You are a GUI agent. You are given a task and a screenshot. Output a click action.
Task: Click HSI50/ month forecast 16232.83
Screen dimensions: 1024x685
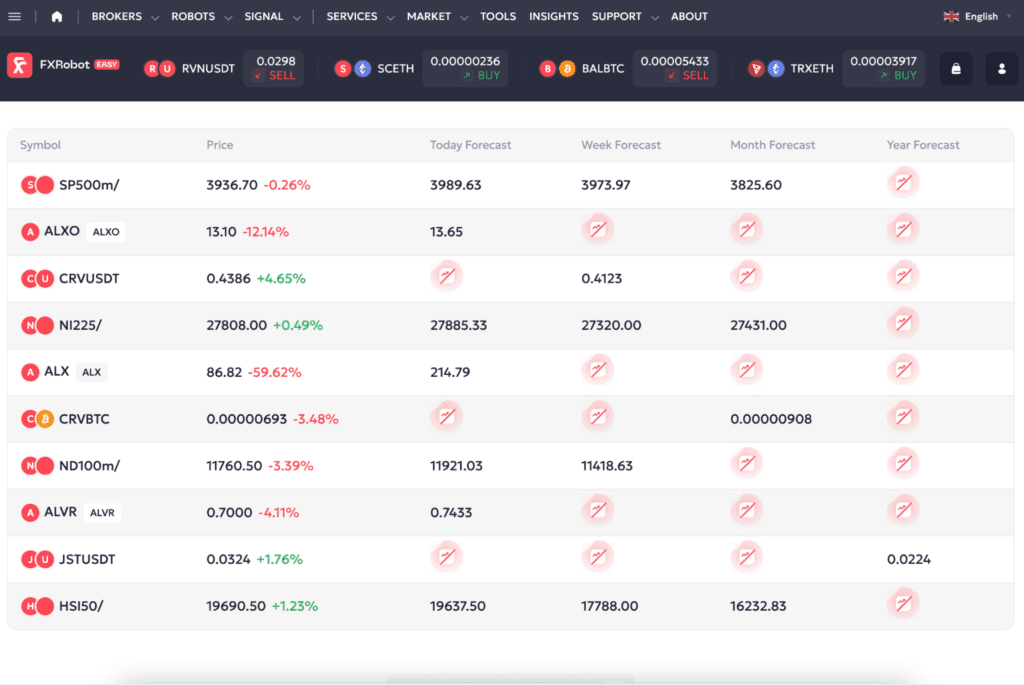pos(758,606)
